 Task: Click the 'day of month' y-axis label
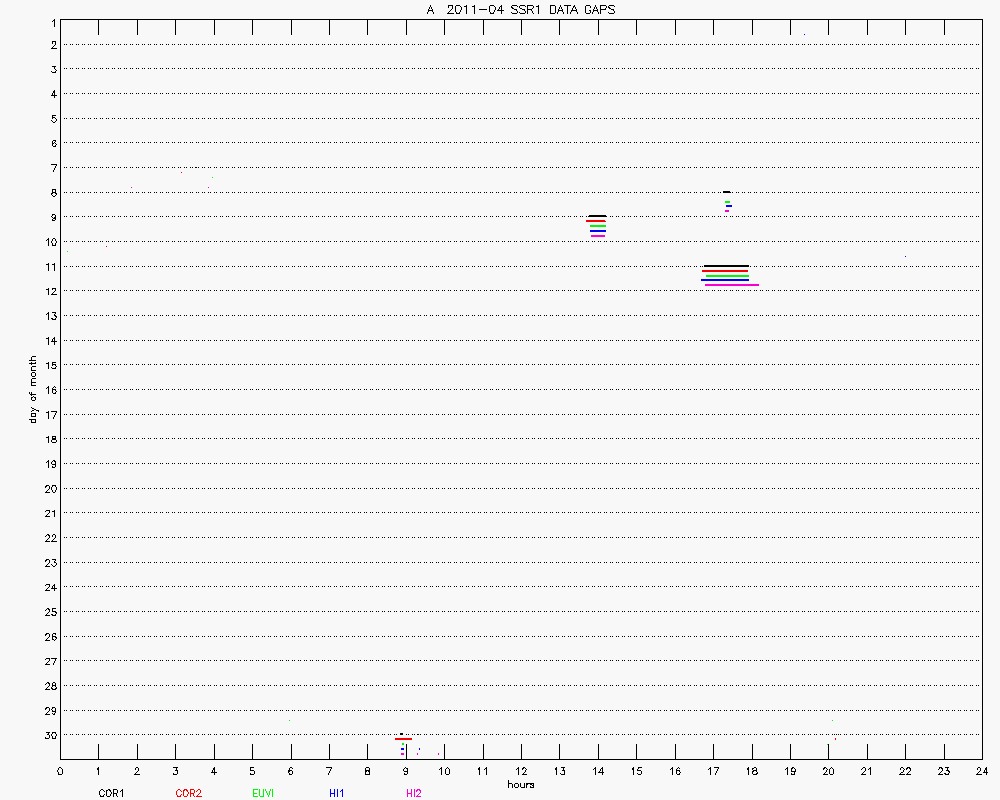point(33,389)
